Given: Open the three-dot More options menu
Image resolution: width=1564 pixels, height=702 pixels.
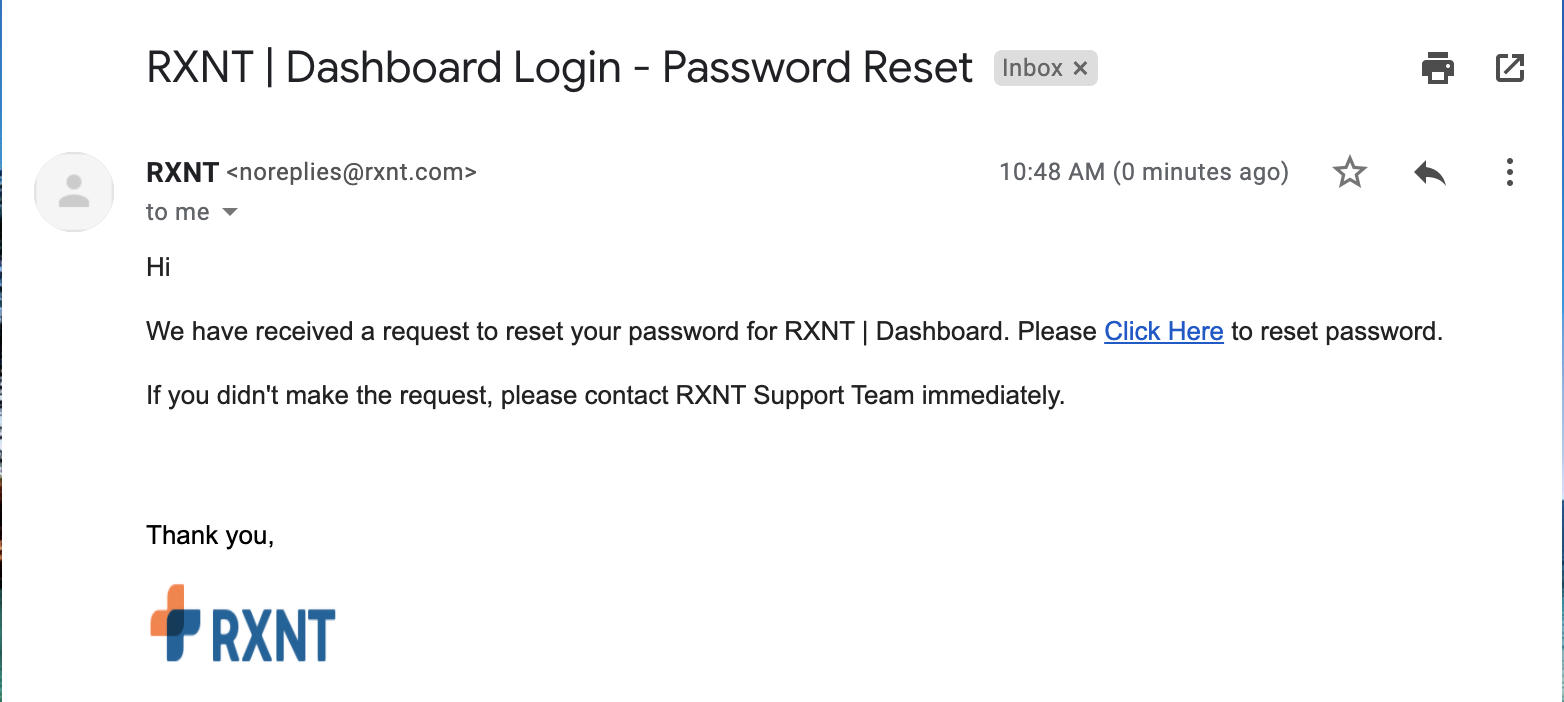Looking at the screenshot, I should click(x=1509, y=172).
